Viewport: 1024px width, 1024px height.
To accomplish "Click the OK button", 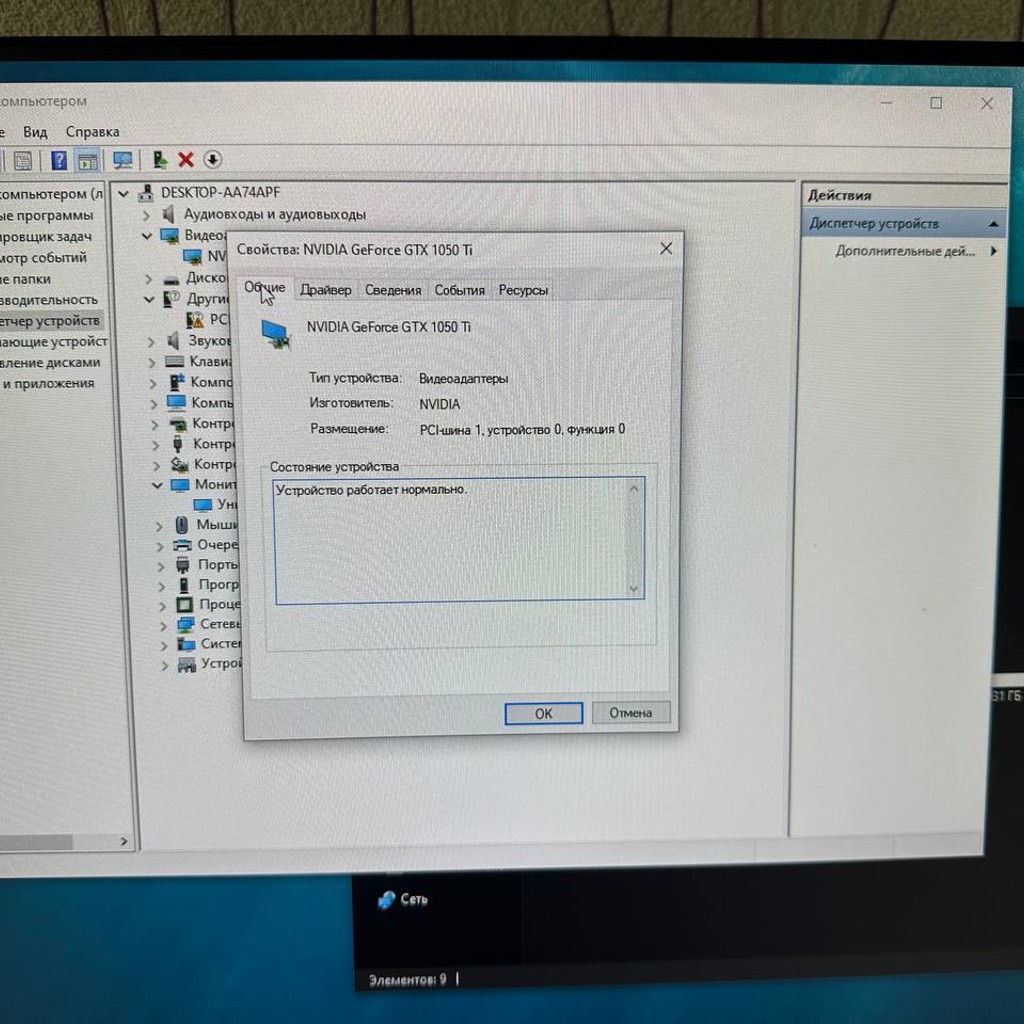I will click(x=544, y=714).
